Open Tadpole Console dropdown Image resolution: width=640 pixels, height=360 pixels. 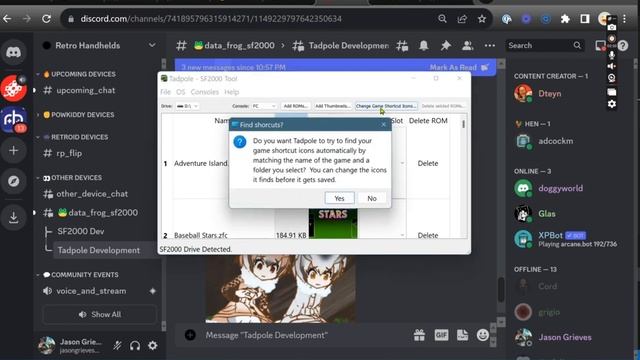coord(264,106)
